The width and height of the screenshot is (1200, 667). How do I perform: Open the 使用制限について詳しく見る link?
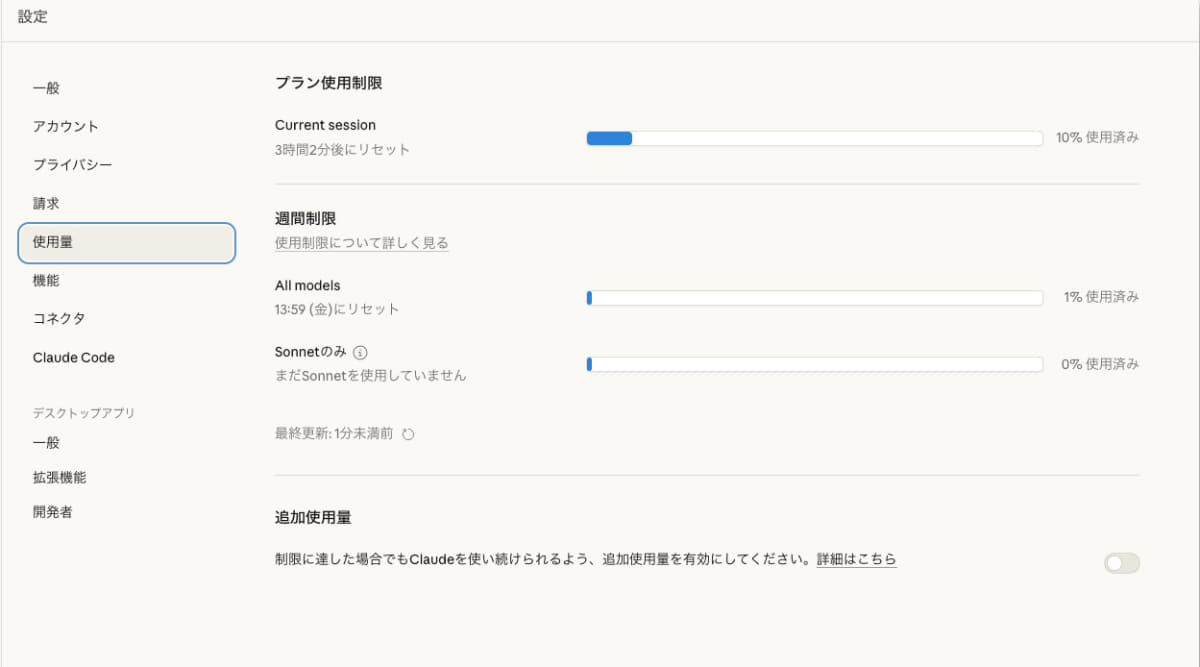361,243
